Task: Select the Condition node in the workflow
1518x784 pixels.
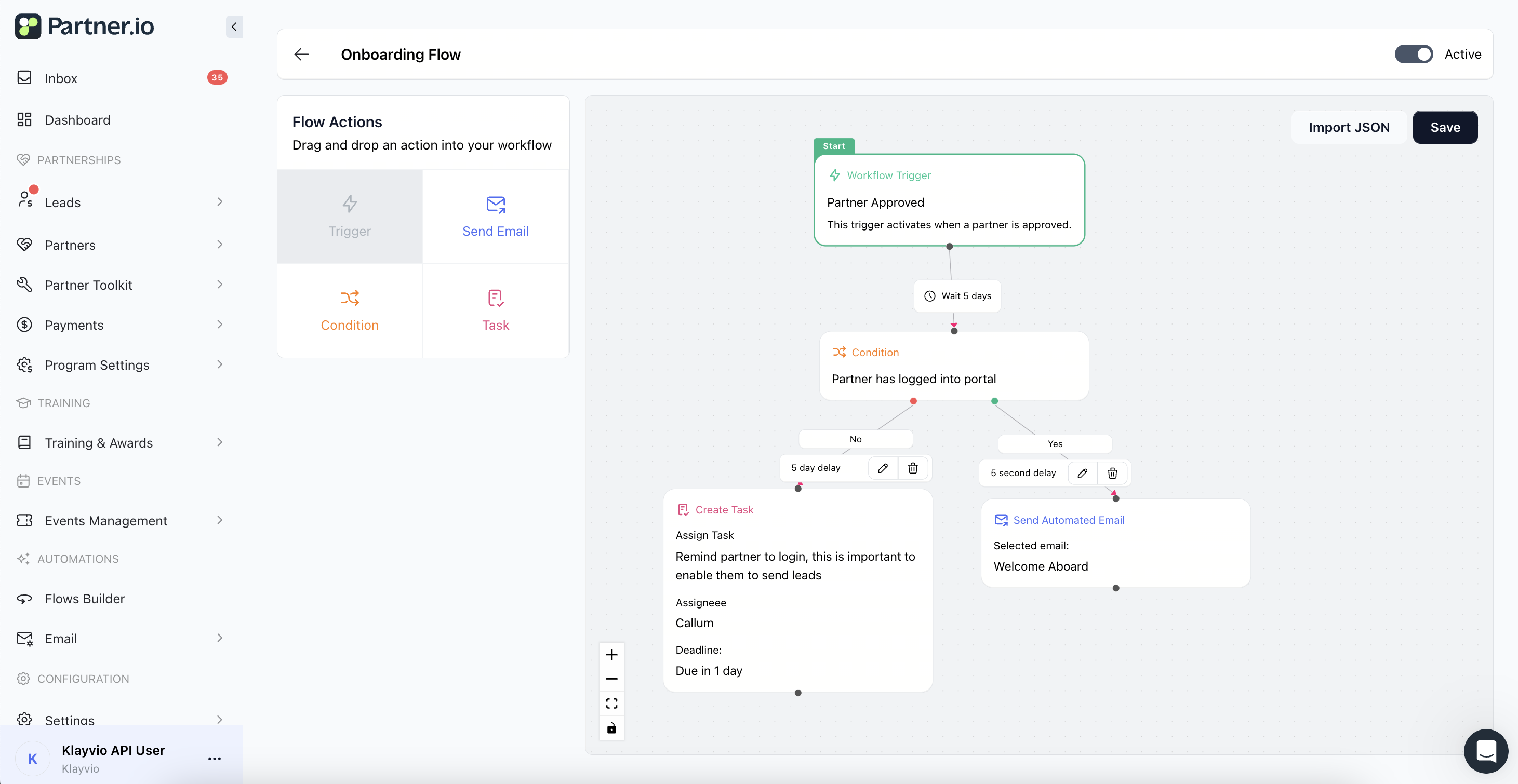Action: point(953,366)
